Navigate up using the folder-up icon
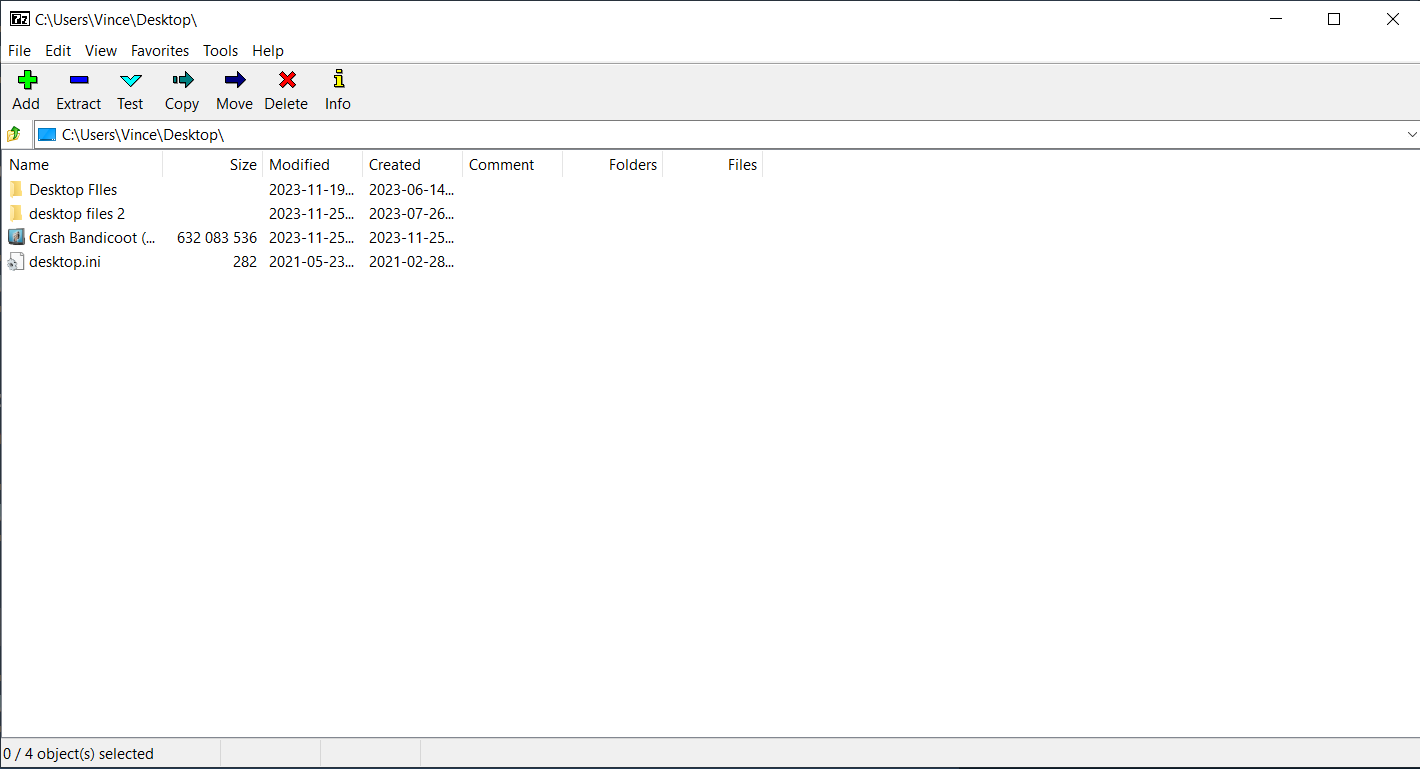 [x=15, y=133]
